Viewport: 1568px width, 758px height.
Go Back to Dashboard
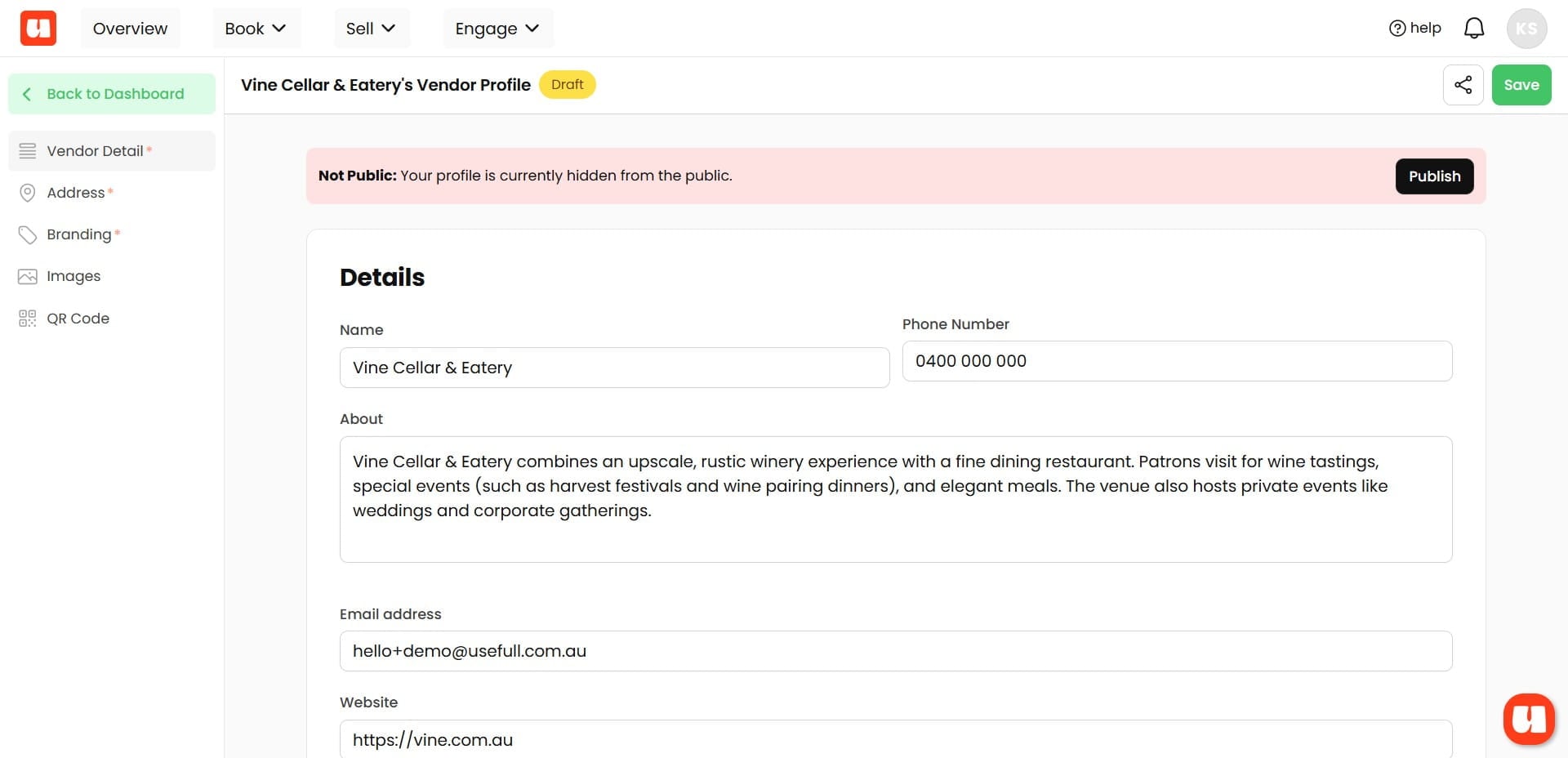pos(112,93)
